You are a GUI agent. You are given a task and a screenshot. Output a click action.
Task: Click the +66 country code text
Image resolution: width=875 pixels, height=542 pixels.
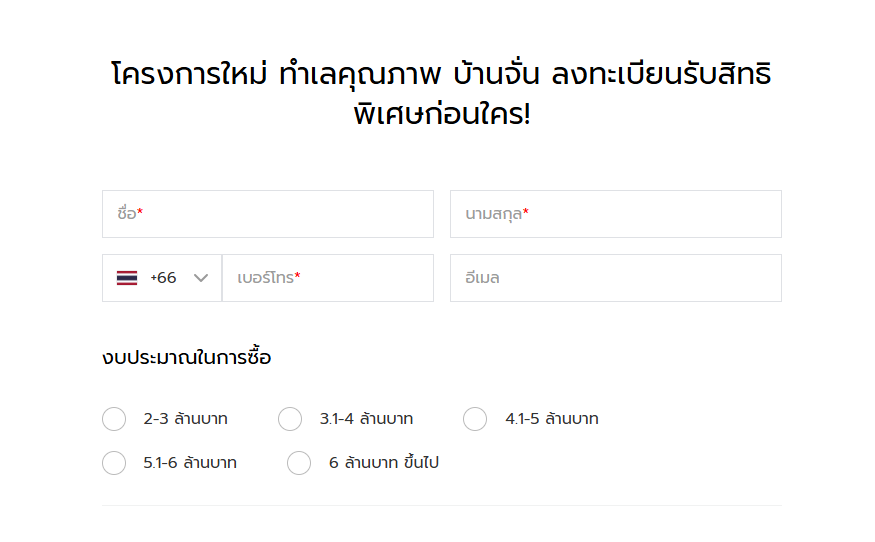point(163,278)
